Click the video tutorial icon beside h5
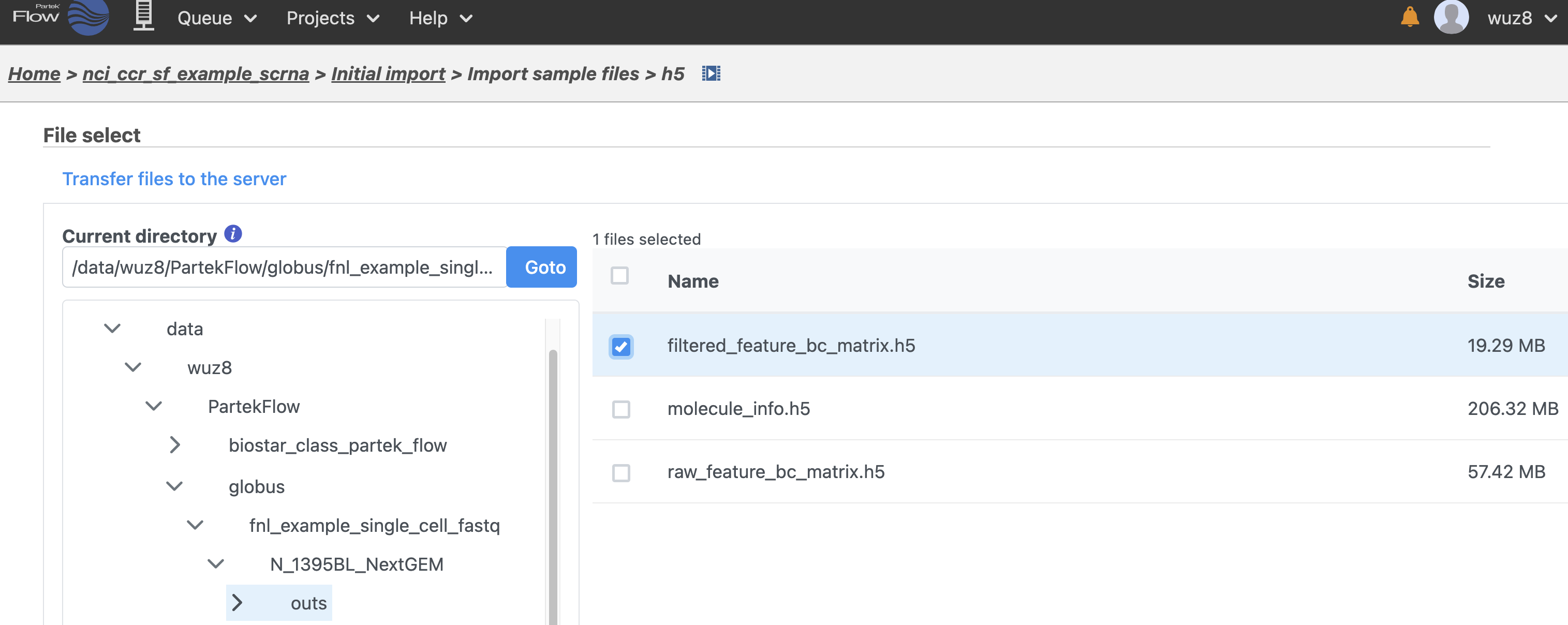 coord(711,73)
